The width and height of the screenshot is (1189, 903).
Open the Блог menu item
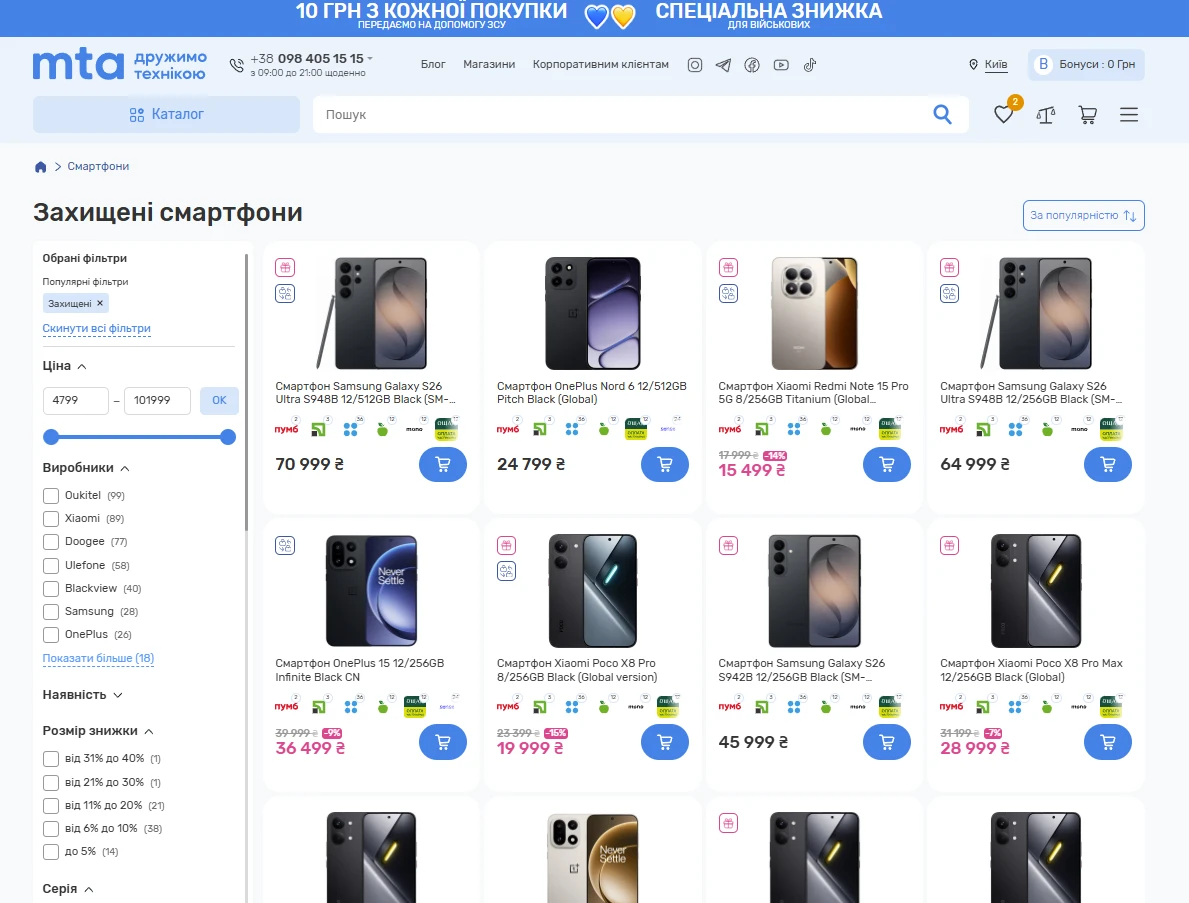coord(433,64)
